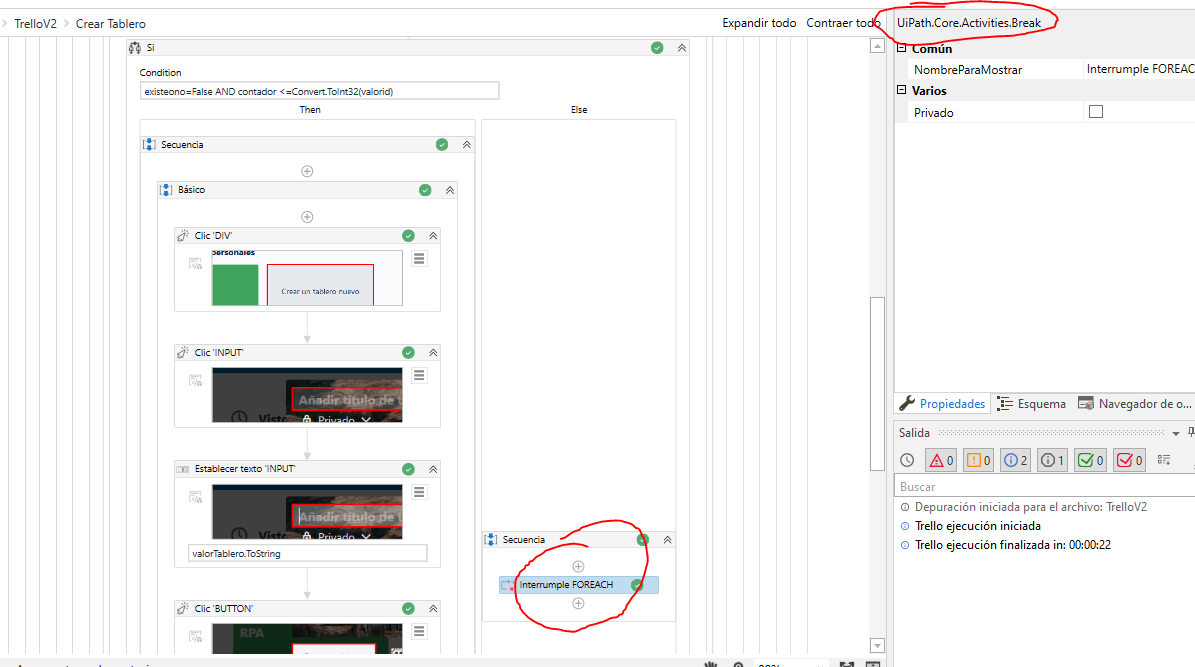Open options menu of Clic 'BUTTON'
The image size is (1195, 667).
point(419,632)
